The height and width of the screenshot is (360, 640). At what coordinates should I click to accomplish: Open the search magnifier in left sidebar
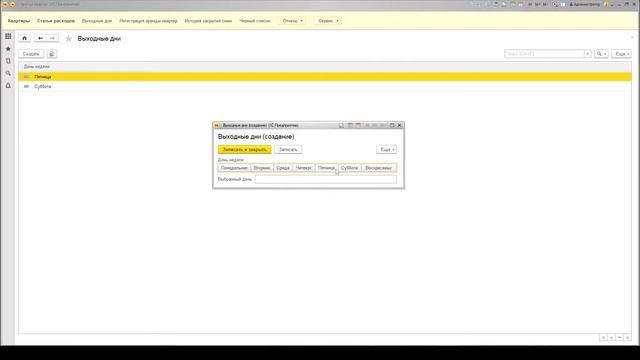tap(8, 73)
